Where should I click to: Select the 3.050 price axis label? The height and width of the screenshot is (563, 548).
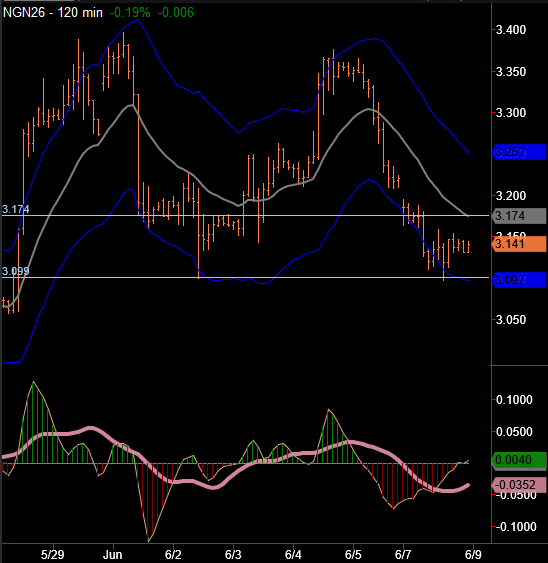(511, 320)
